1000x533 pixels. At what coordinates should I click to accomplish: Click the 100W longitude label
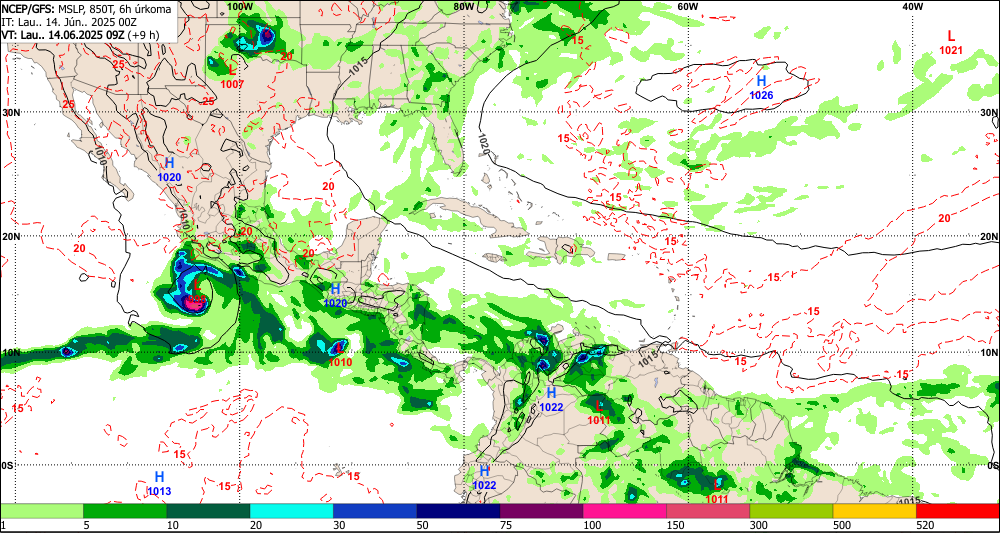239,6
